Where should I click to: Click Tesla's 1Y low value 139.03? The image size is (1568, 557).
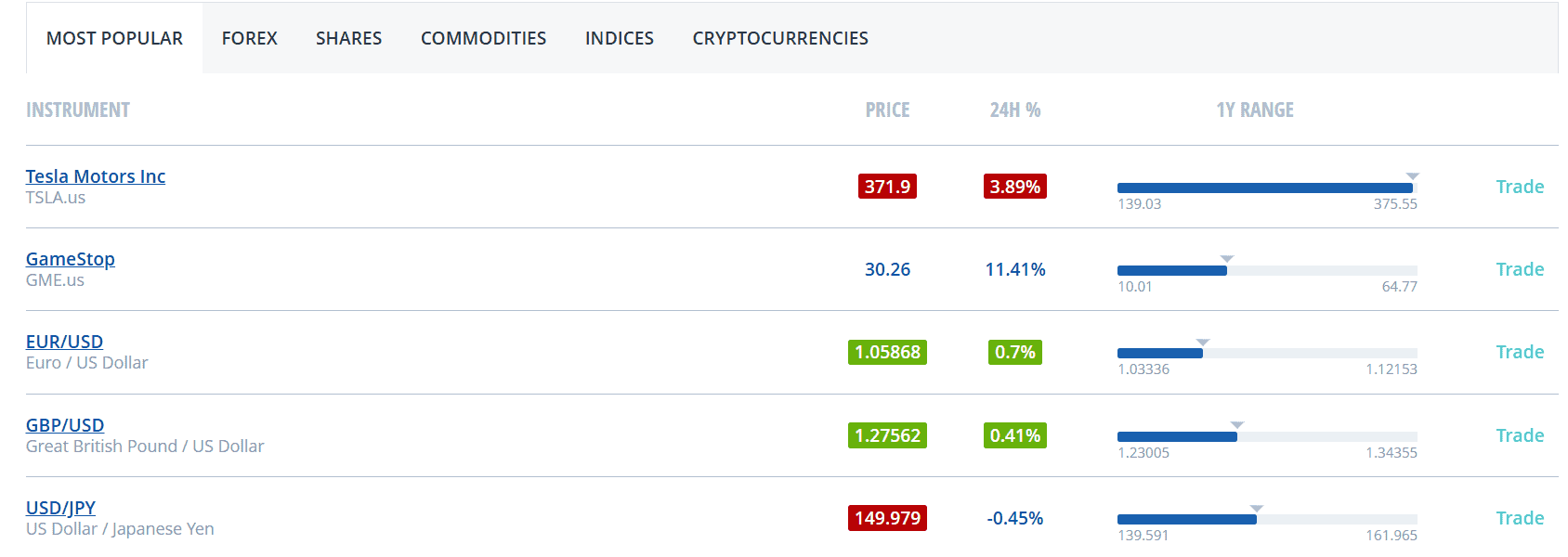point(1140,204)
